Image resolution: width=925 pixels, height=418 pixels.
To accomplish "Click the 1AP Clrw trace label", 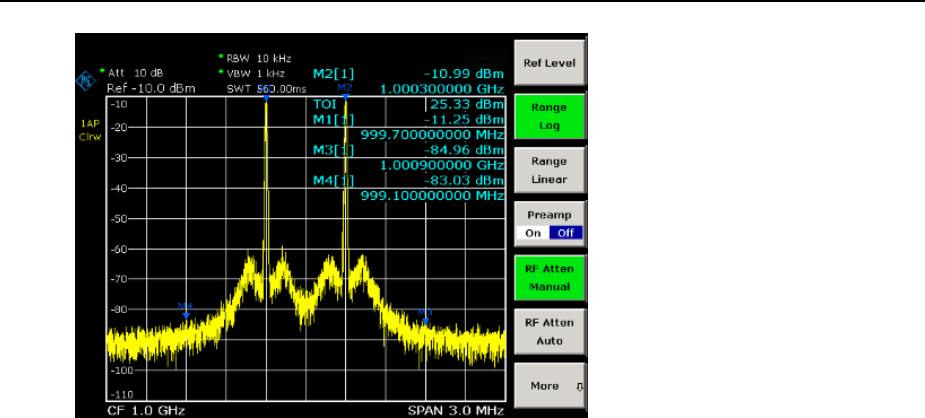I will click(91, 130).
